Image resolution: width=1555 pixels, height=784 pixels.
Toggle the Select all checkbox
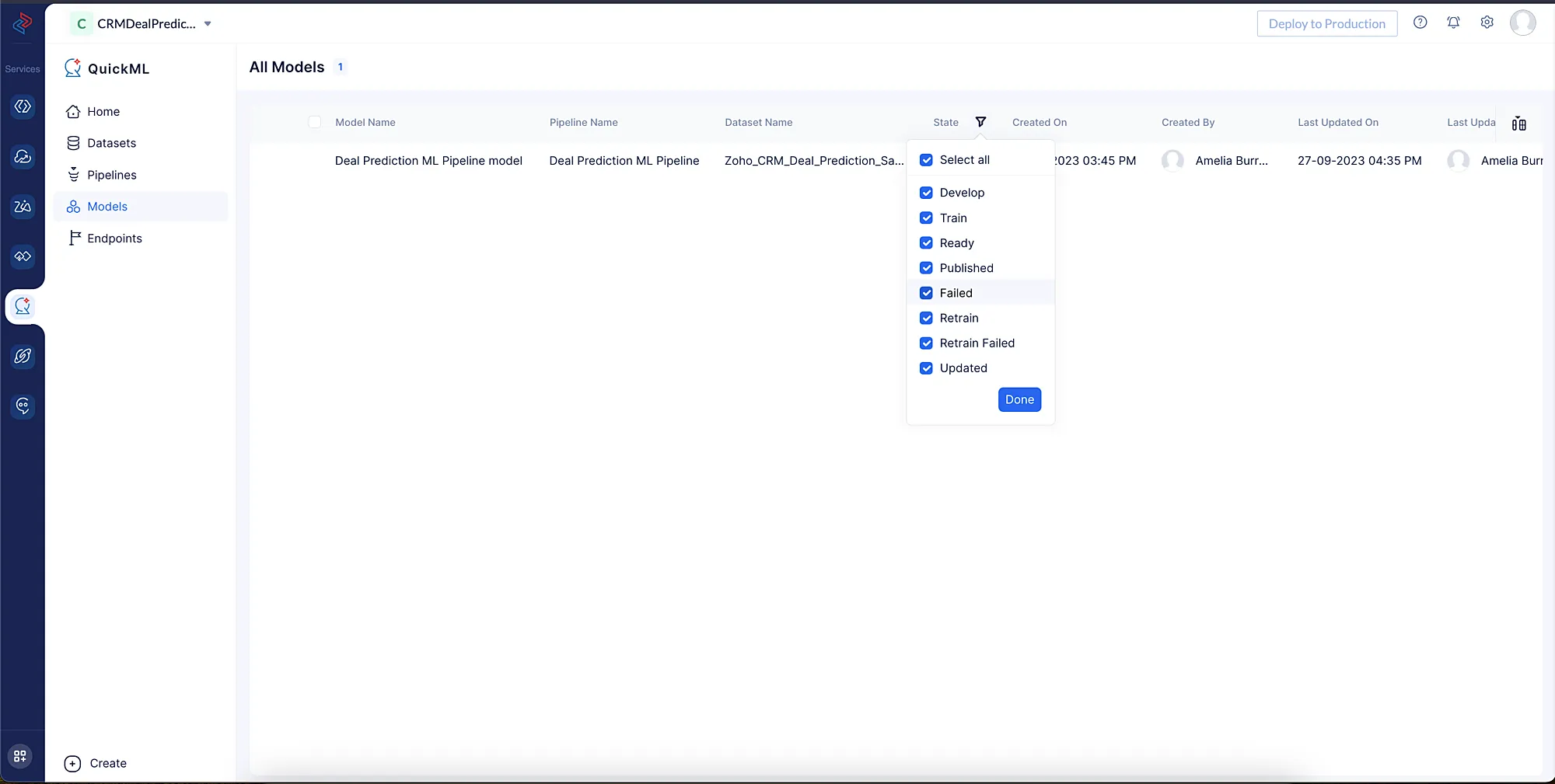point(926,160)
